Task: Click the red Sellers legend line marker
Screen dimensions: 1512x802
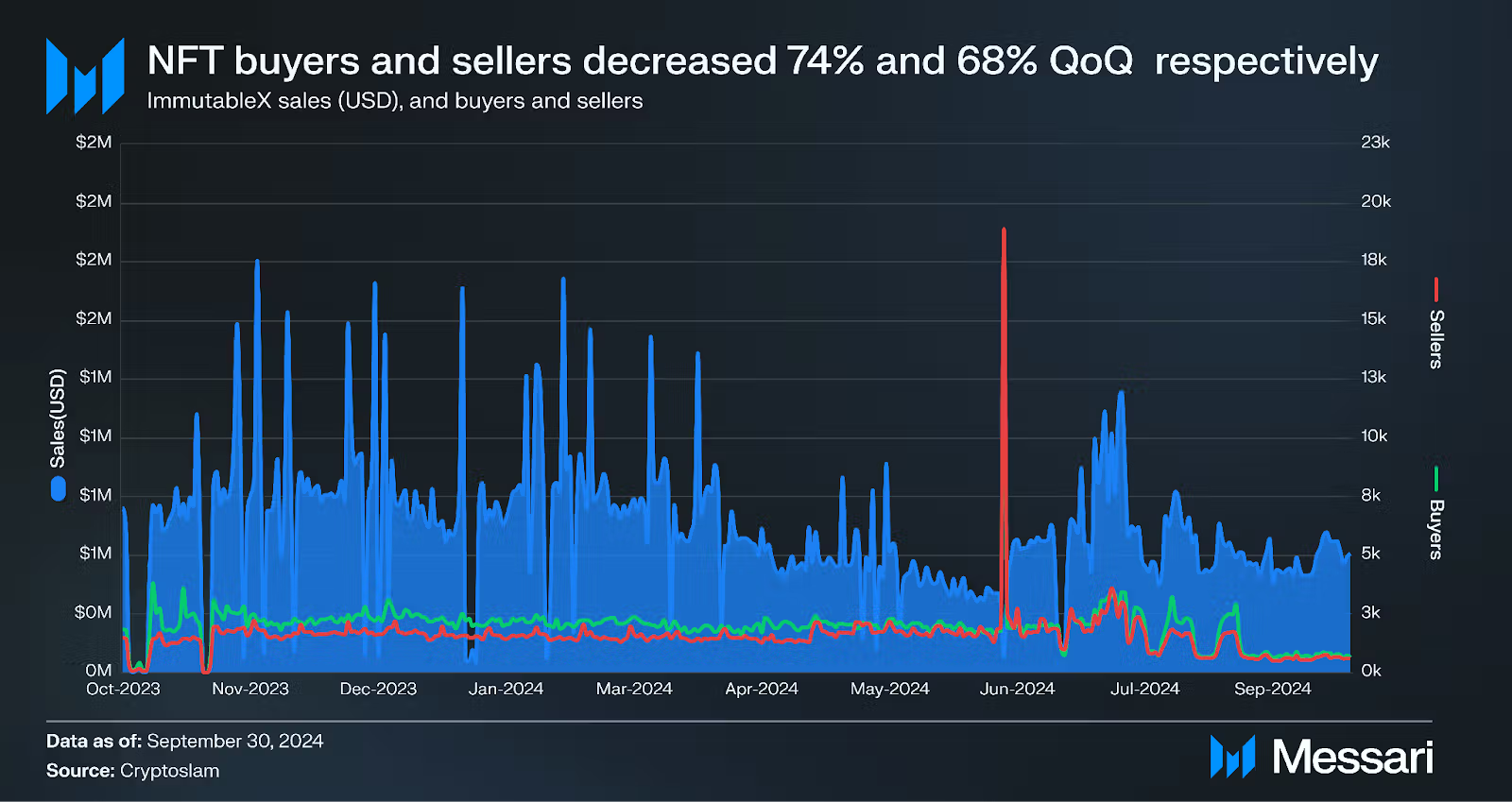Action: (x=1436, y=289)
